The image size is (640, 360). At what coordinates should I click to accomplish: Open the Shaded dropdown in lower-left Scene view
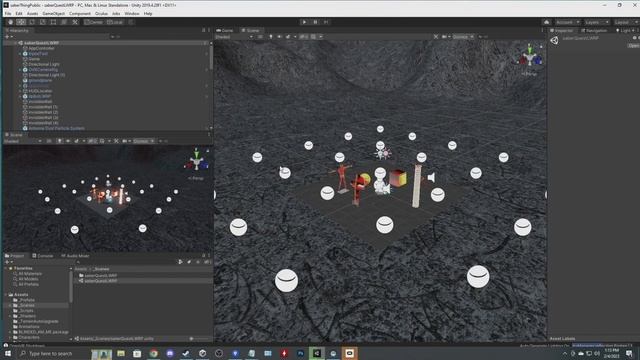click(22, 141)
